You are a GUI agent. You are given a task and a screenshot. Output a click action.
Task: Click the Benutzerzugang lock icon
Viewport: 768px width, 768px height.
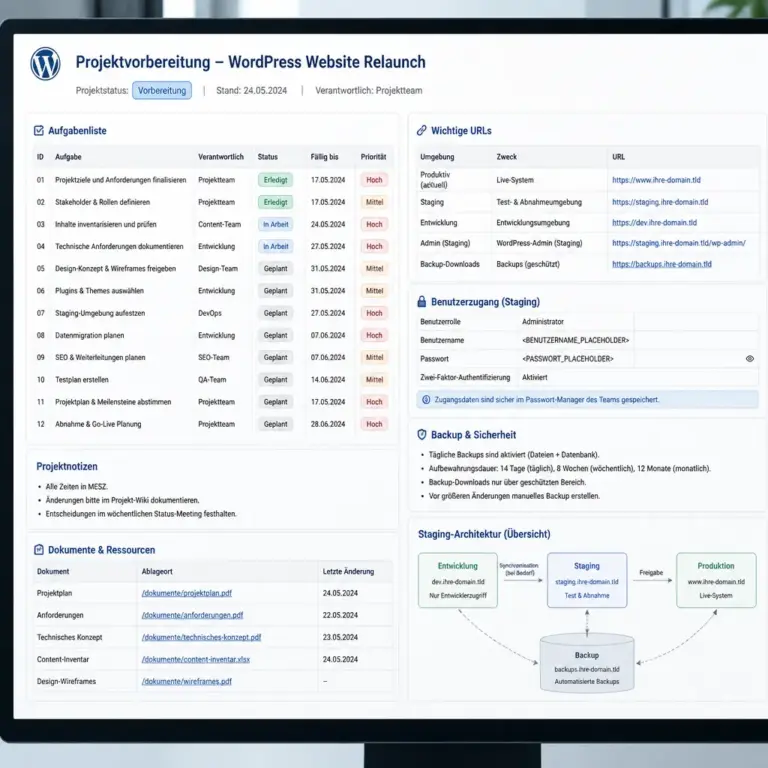pyautogui.click(x=421, y=302)
